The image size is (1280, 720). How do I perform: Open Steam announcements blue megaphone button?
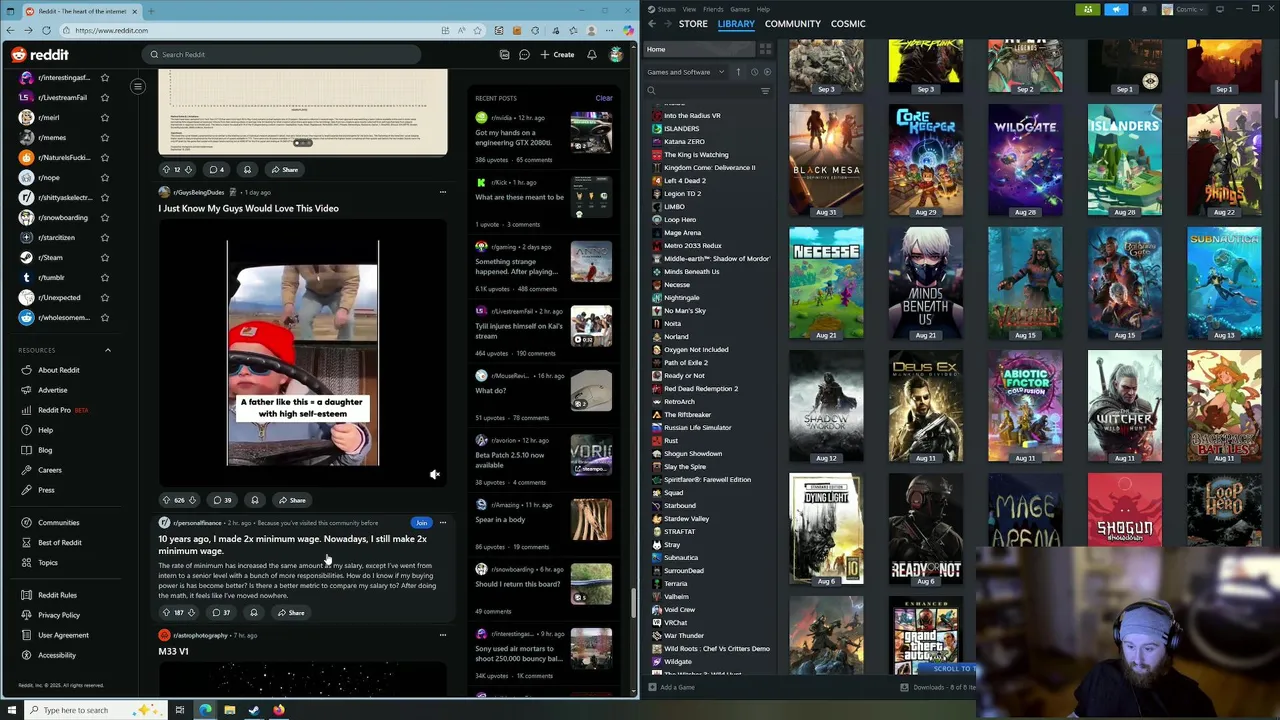(x=1116, y=9)
